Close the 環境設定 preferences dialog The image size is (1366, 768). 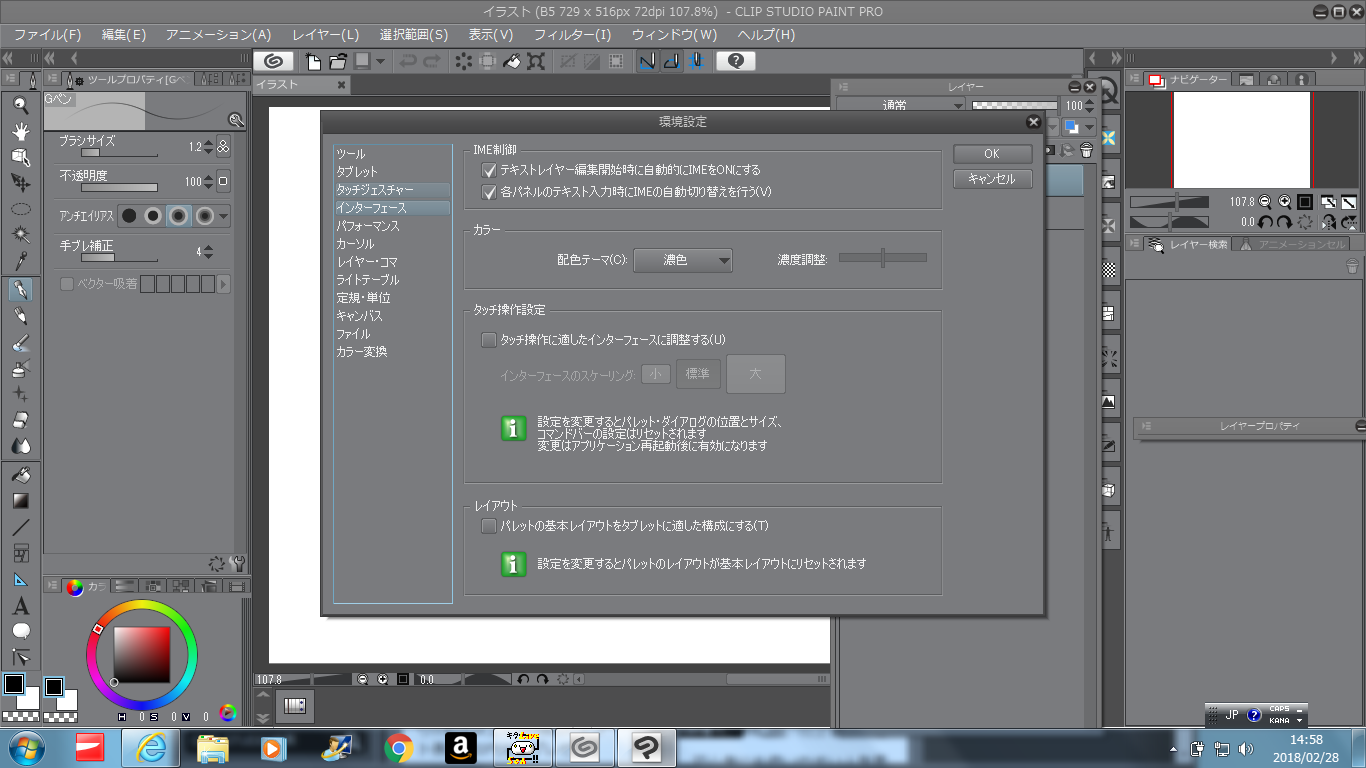(x=1033, y=122)
